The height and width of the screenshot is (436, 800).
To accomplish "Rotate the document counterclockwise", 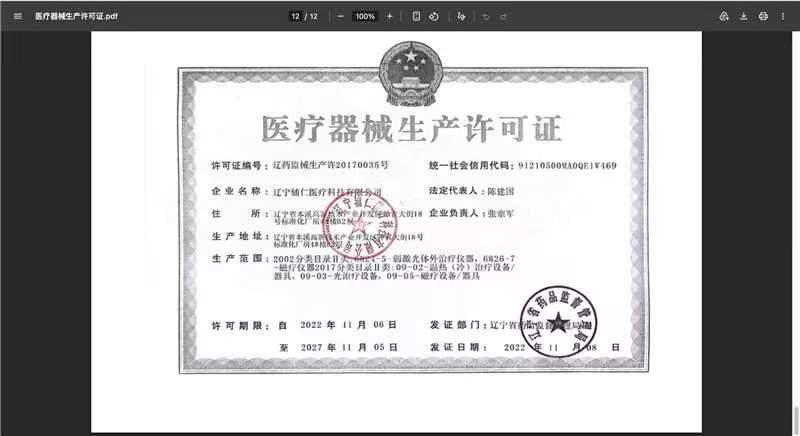I will pyautogui.click(x=434, y=16).
